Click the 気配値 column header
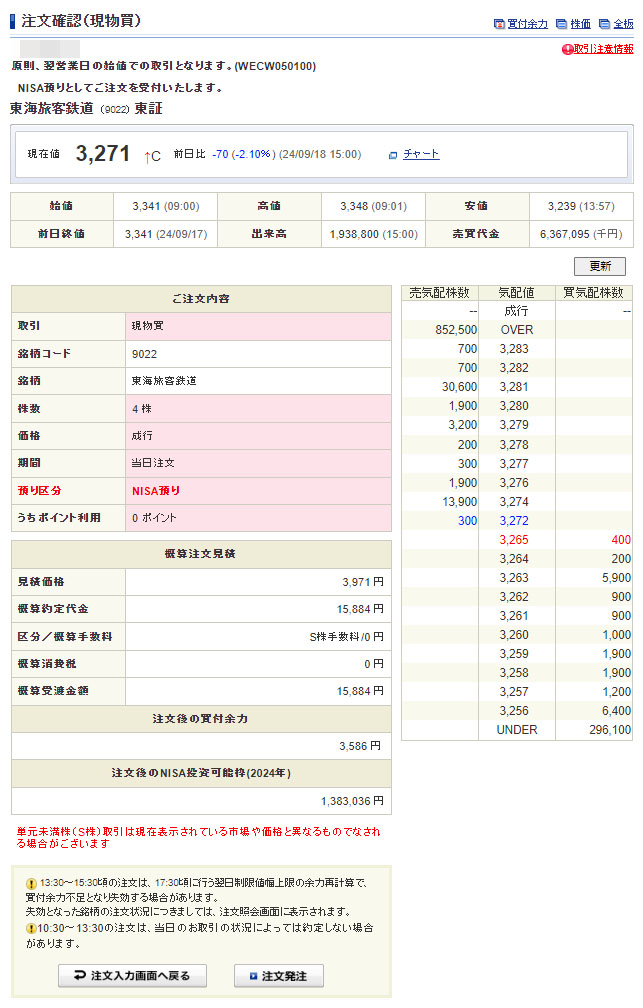 pyautogui.click(x=517, y=293)
